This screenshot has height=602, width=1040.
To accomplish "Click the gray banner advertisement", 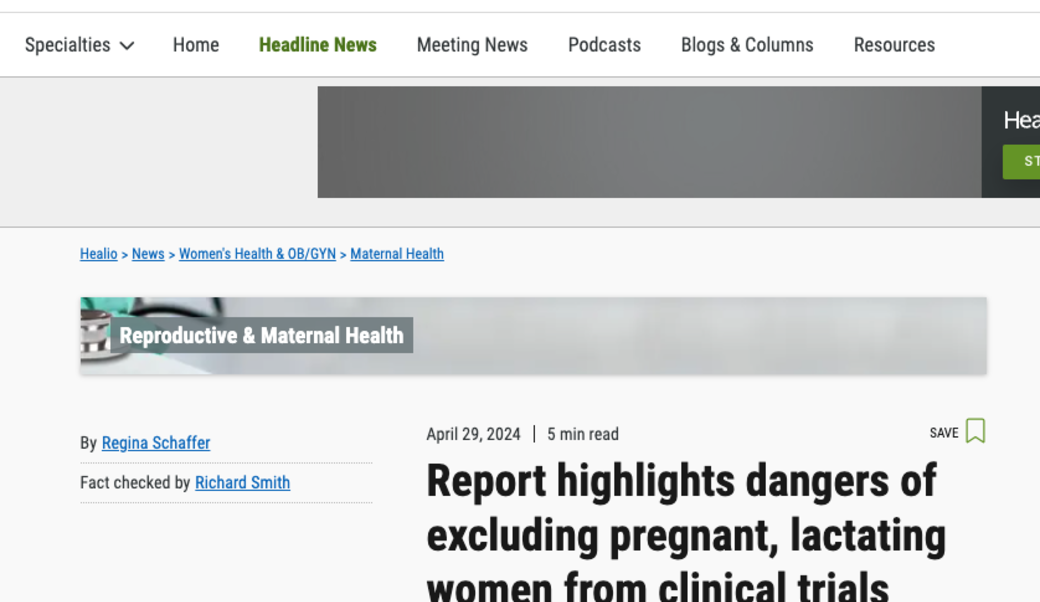I will point(648,142).
